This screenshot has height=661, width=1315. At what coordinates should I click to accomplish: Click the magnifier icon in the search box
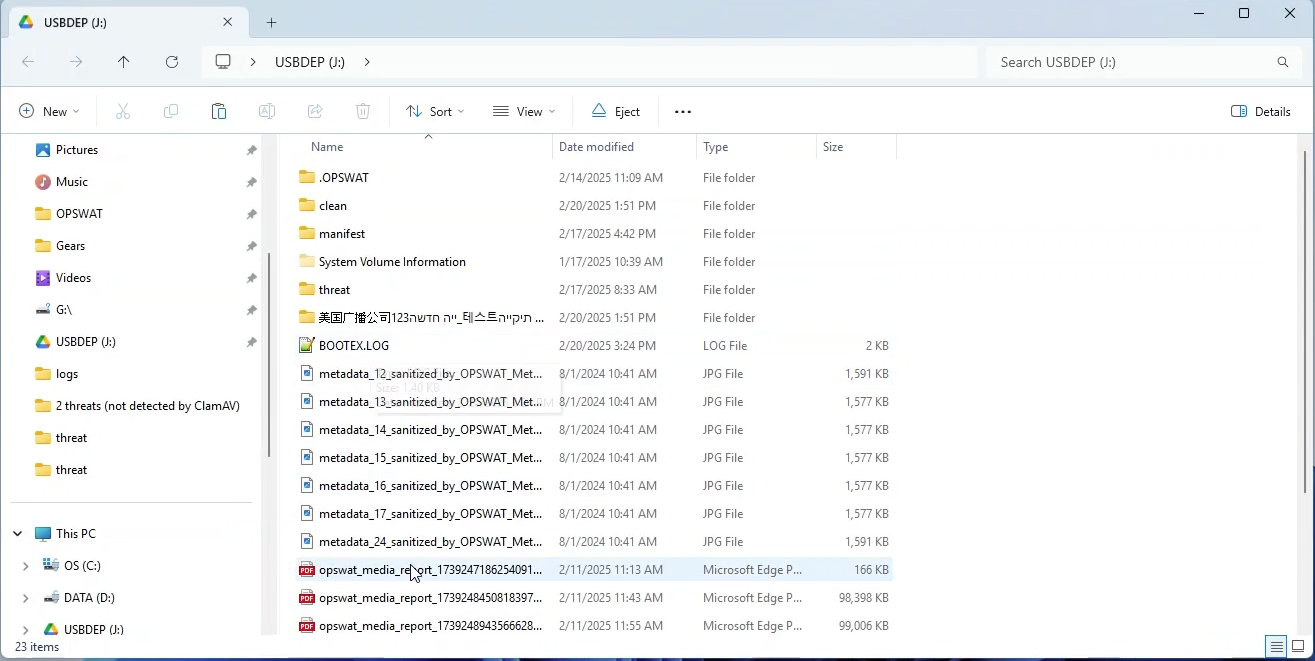click(1283, 62)
